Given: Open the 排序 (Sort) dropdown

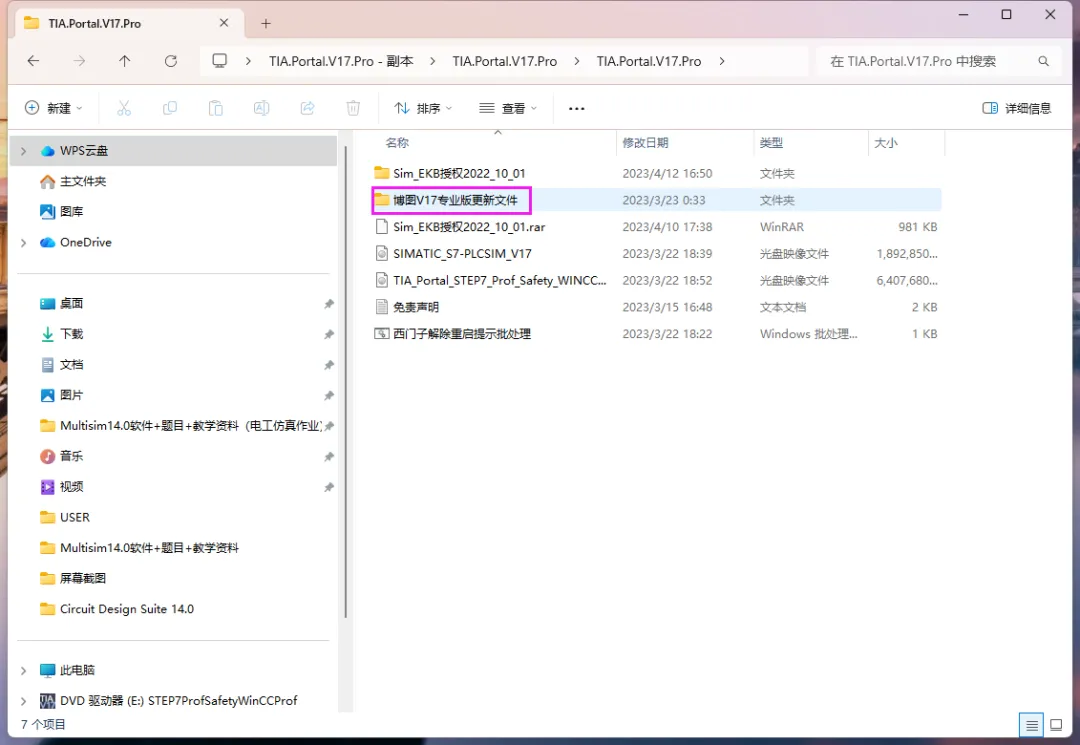Looking at the screenshot, I should (423, 108).
